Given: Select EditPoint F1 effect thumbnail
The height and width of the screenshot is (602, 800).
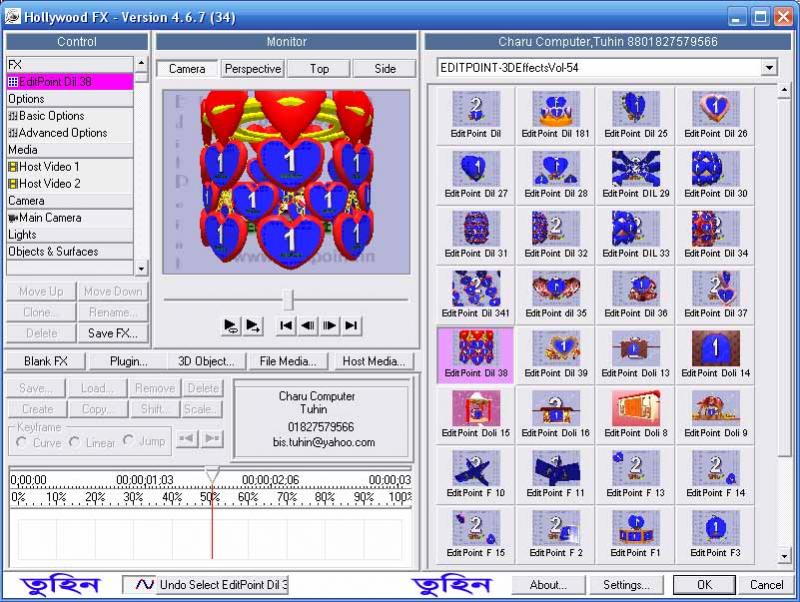Looking at the screenshot, I should (x=635, y=535).
